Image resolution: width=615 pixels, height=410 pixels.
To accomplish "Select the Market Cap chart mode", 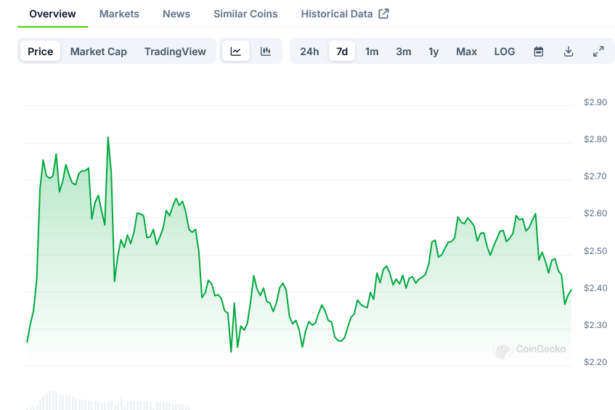I will point(97,52).
